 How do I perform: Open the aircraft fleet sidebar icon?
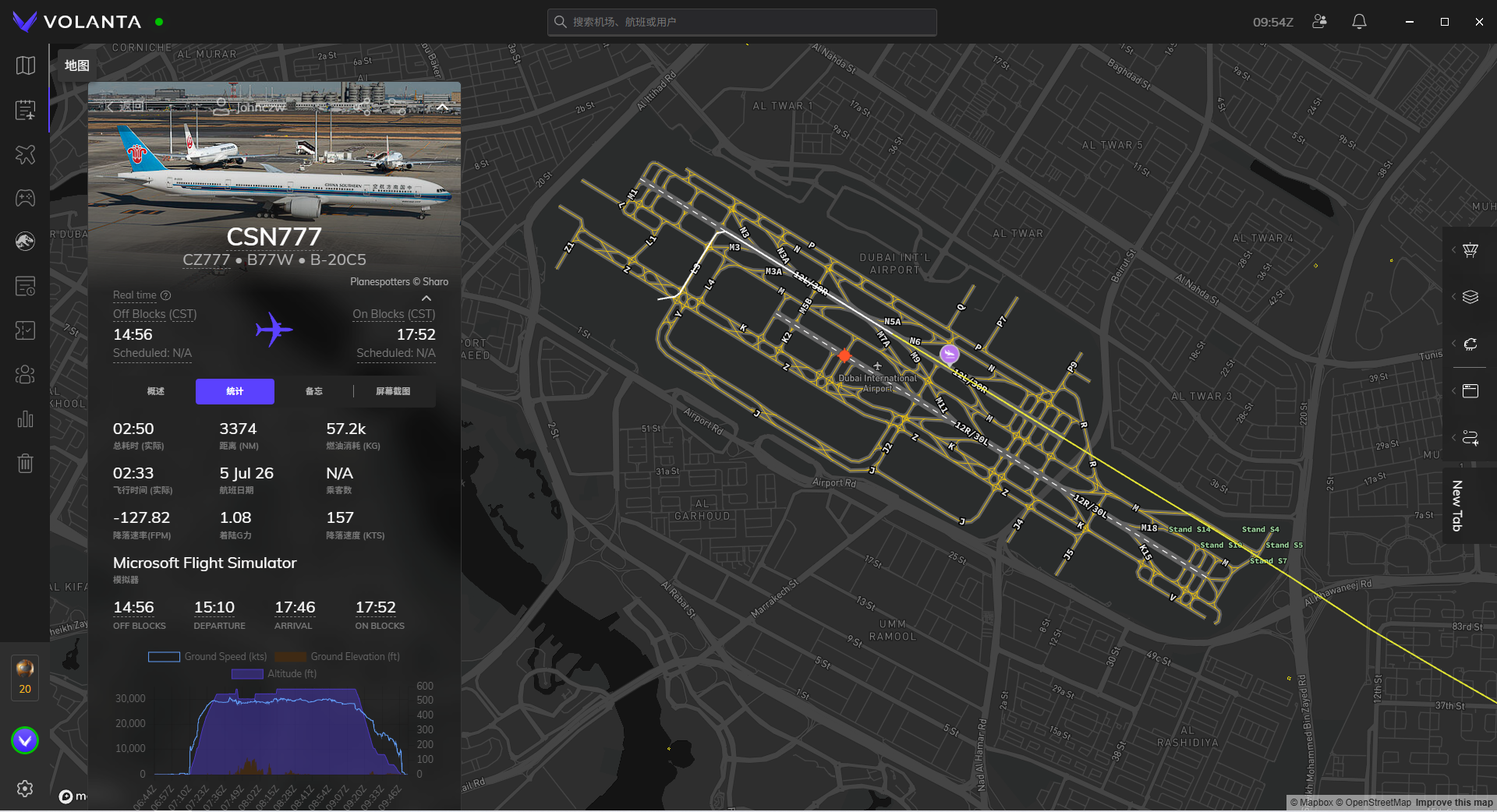tap(25, 154)
